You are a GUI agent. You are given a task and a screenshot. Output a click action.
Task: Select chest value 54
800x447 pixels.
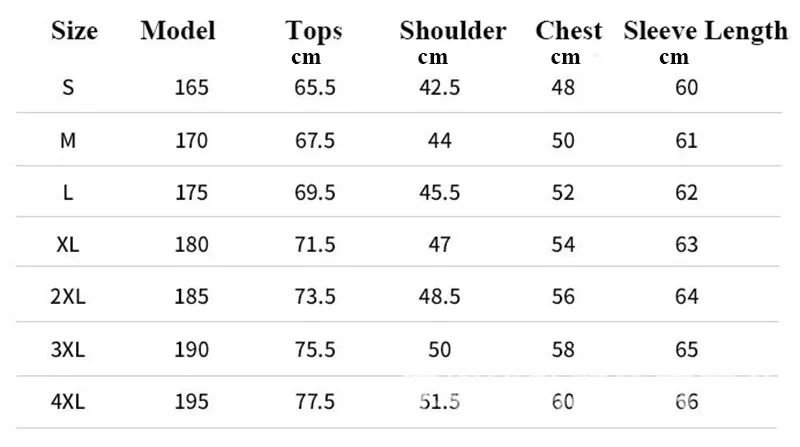(x=563, y=244)
